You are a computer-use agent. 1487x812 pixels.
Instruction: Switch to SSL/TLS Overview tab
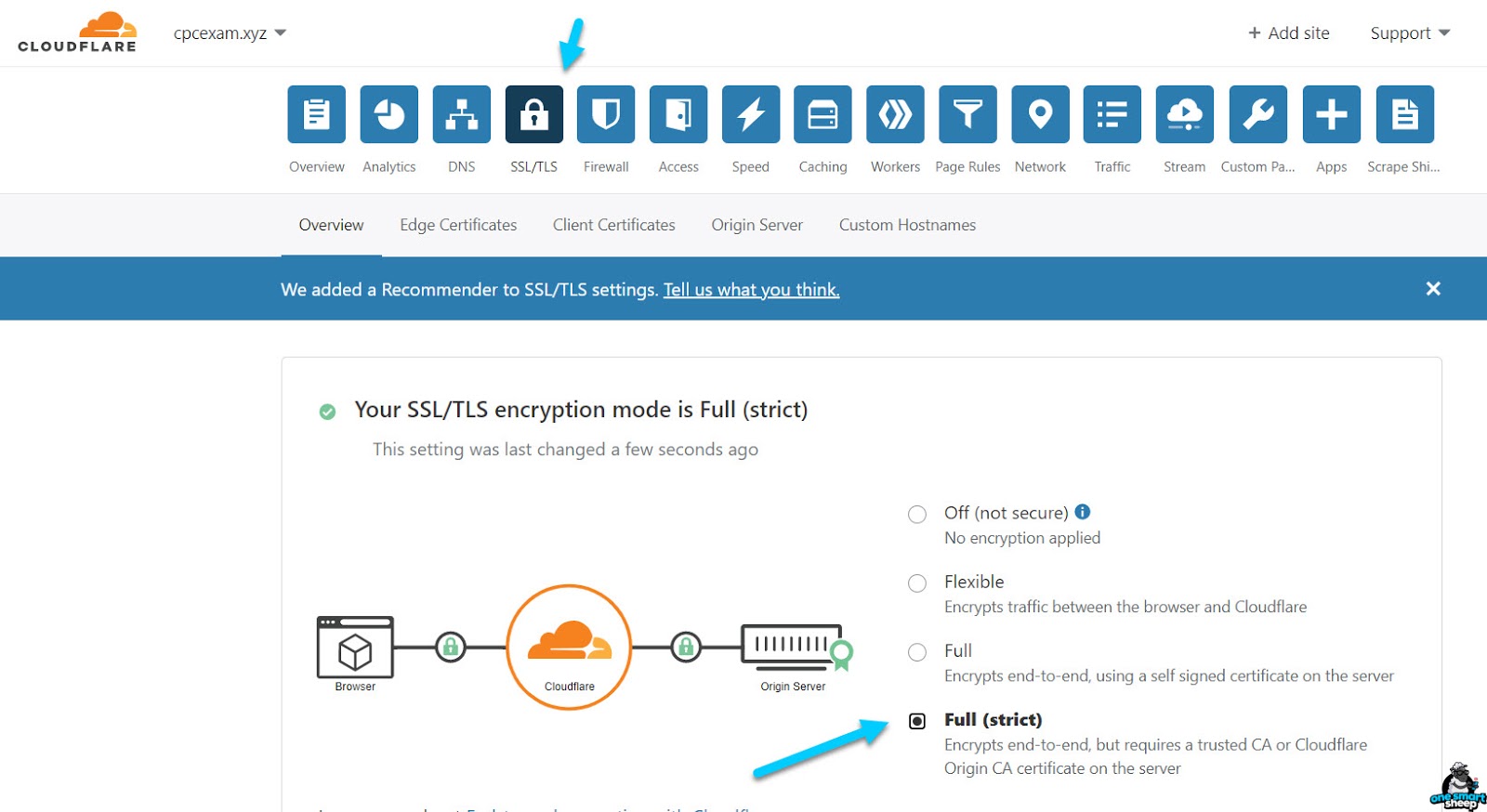click(331, 225)
